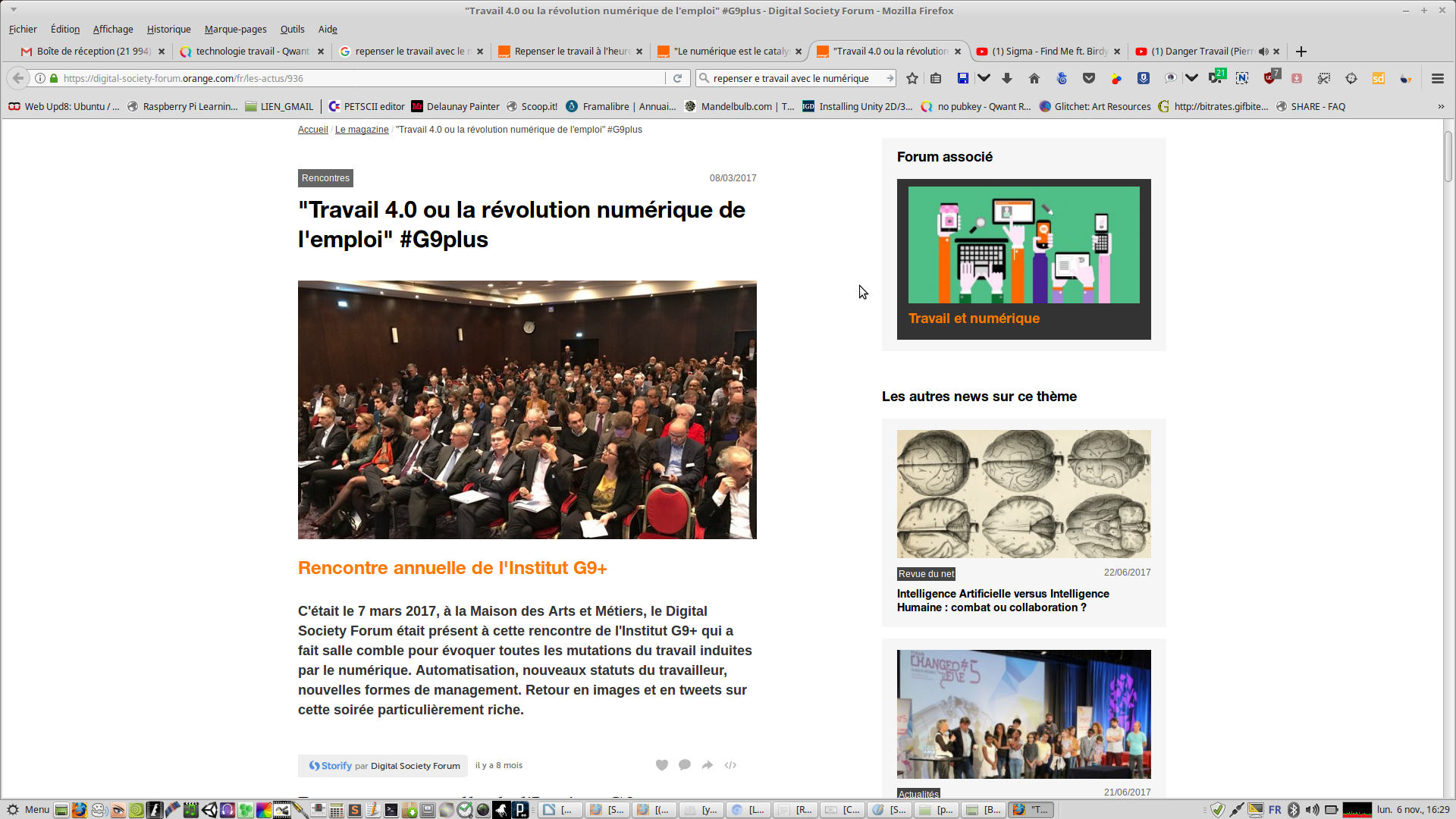Screen dimensions: 1456x819
Task: Click the Pocket toolbar icon
Action: (1089, 78)
